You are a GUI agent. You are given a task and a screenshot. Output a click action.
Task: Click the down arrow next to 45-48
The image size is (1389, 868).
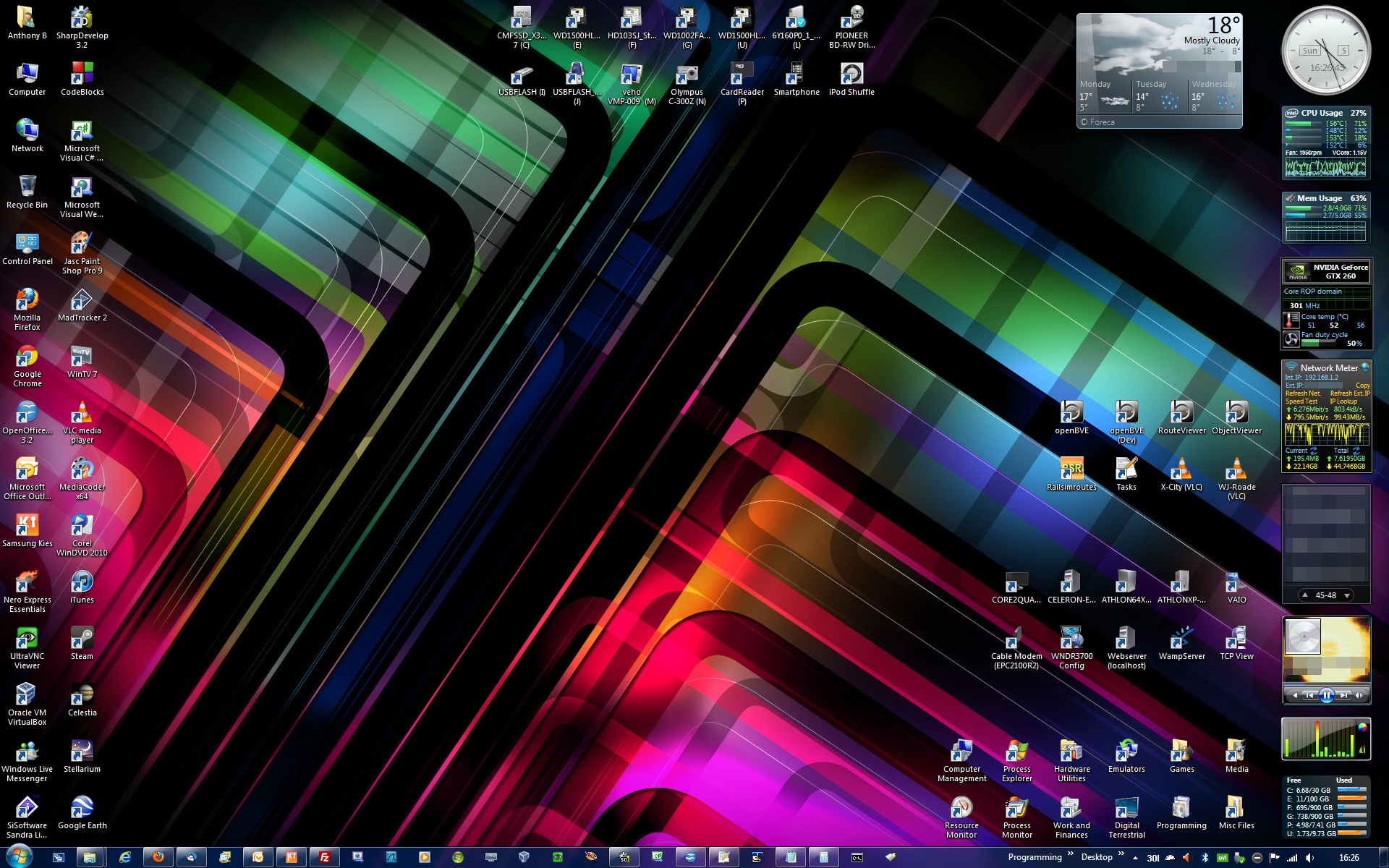tap(1347, 596)
